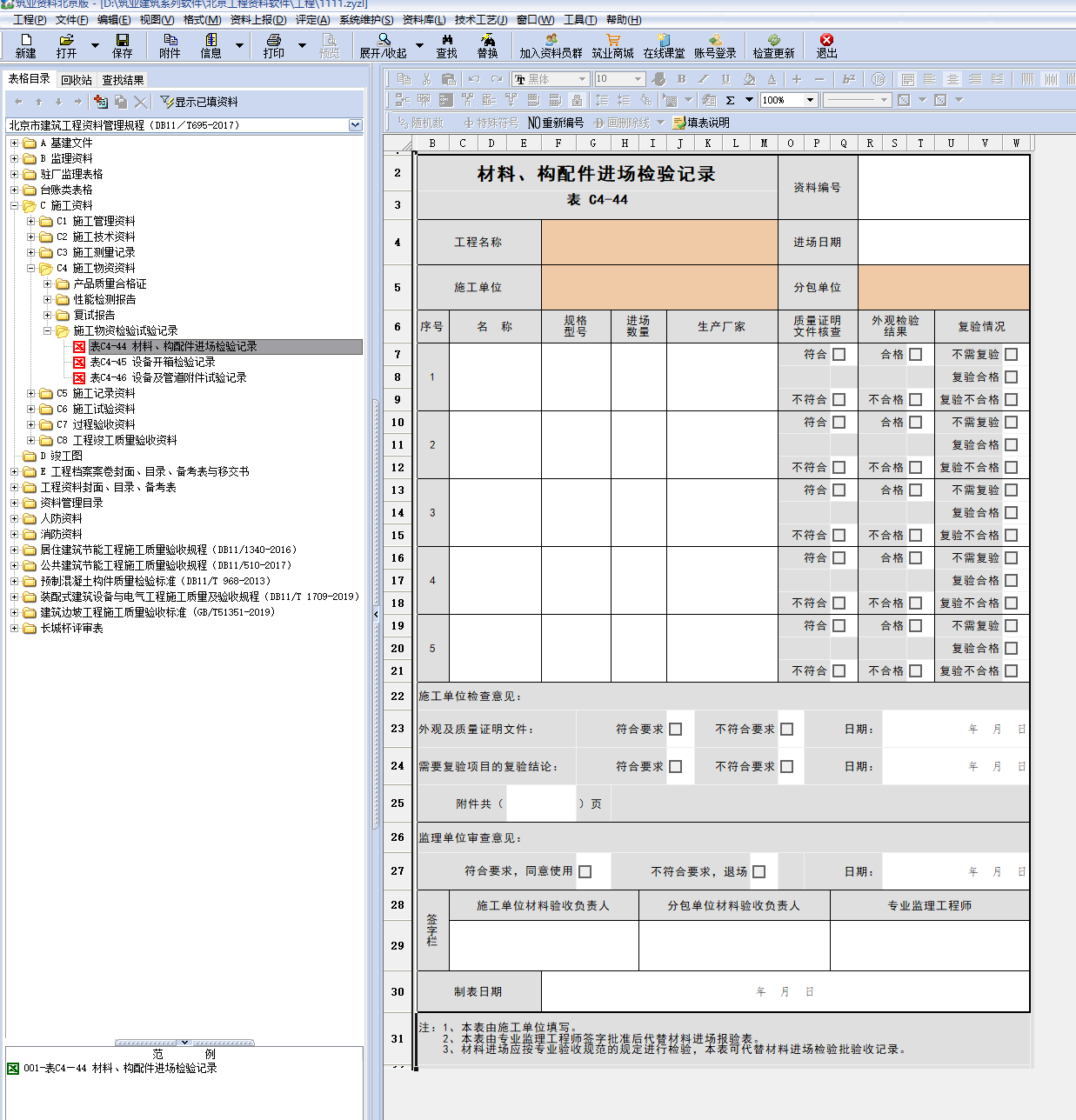Click the add-table icon in tree toolbar
Image resolution: width=1076 pixels, height=1120 pixels.
tap(101, 102)
